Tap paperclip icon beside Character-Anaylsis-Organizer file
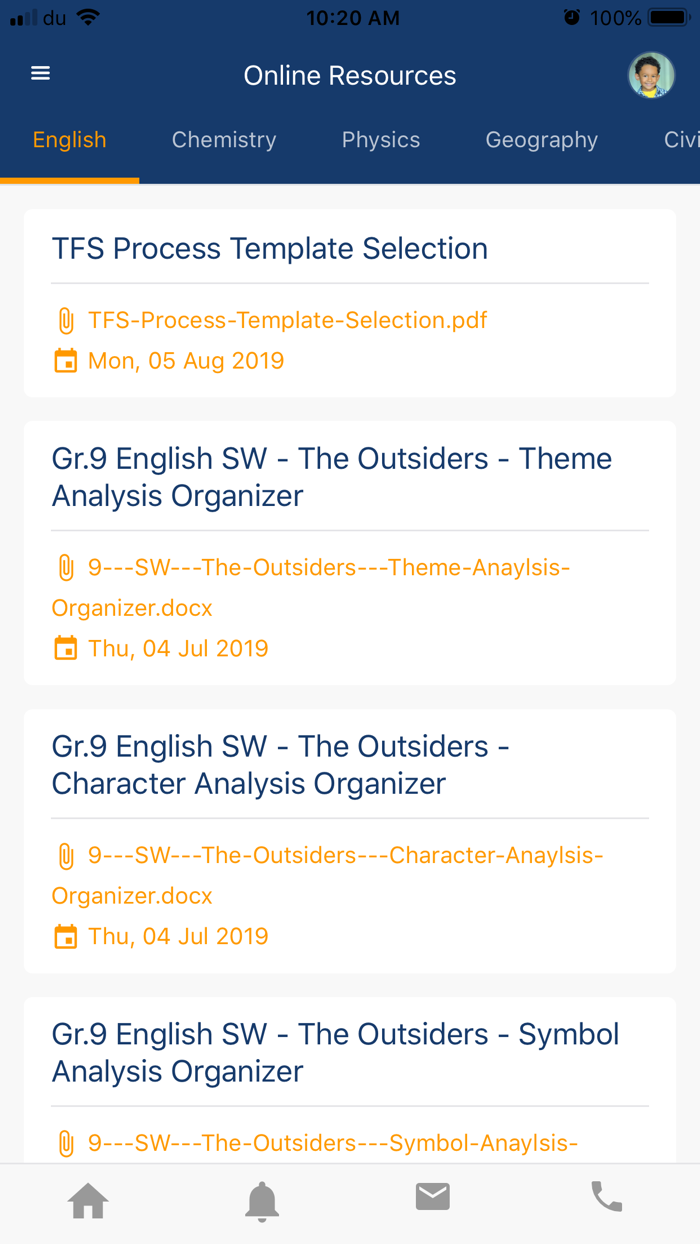 (x=65, y=856)
